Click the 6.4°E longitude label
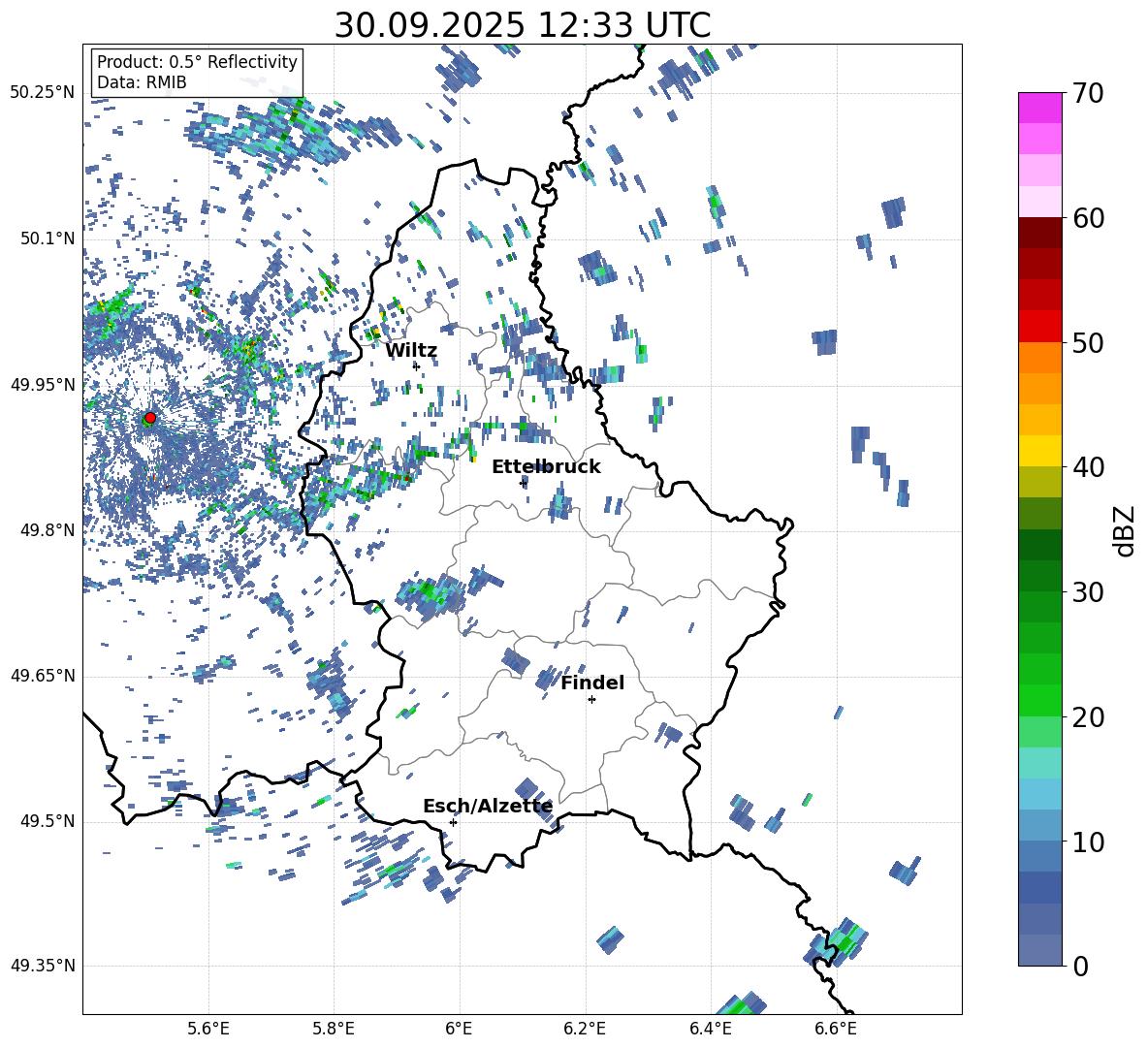This screenshot has height=1048, width=1148. pyautogui.click(x=710, y=1029)
